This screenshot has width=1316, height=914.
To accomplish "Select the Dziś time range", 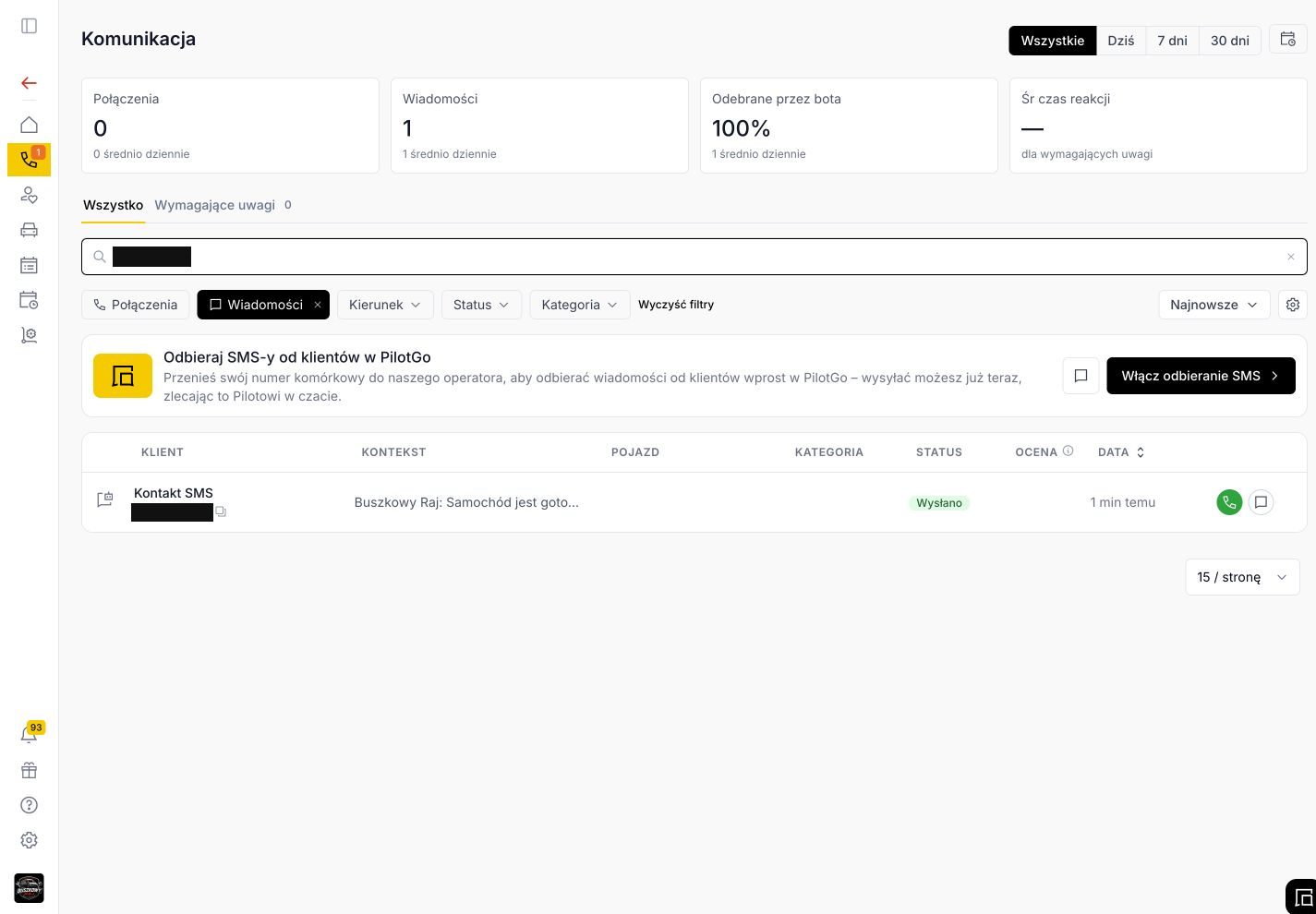I will 1121,41.
